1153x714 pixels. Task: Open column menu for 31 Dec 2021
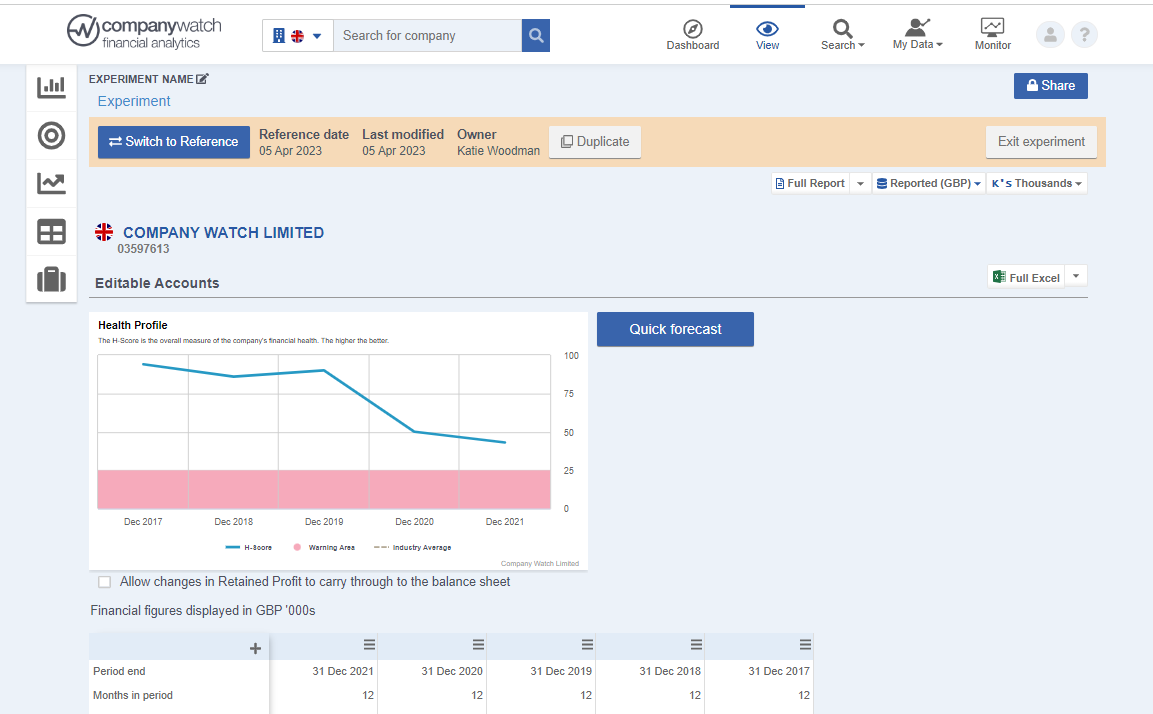(x=369, y=645)
